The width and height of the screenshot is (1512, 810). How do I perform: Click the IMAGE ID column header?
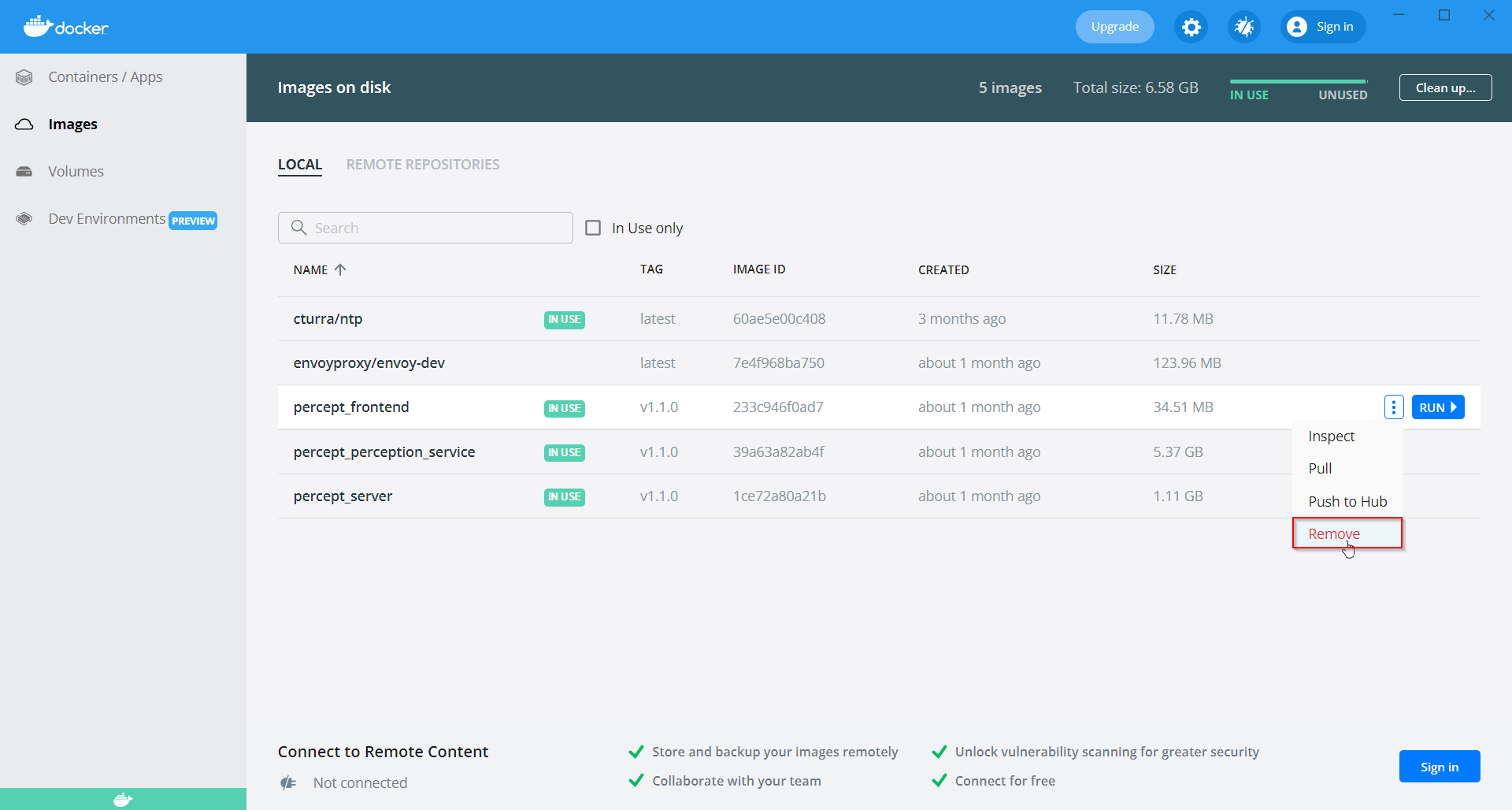coord(759,269)
